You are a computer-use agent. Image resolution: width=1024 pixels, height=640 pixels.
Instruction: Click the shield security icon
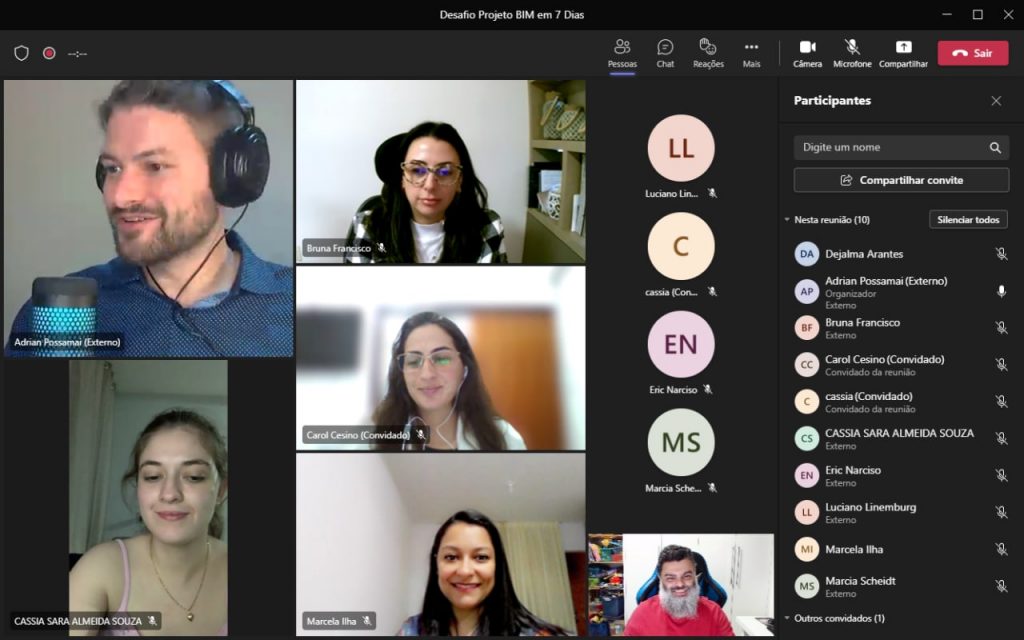[21, 53]
